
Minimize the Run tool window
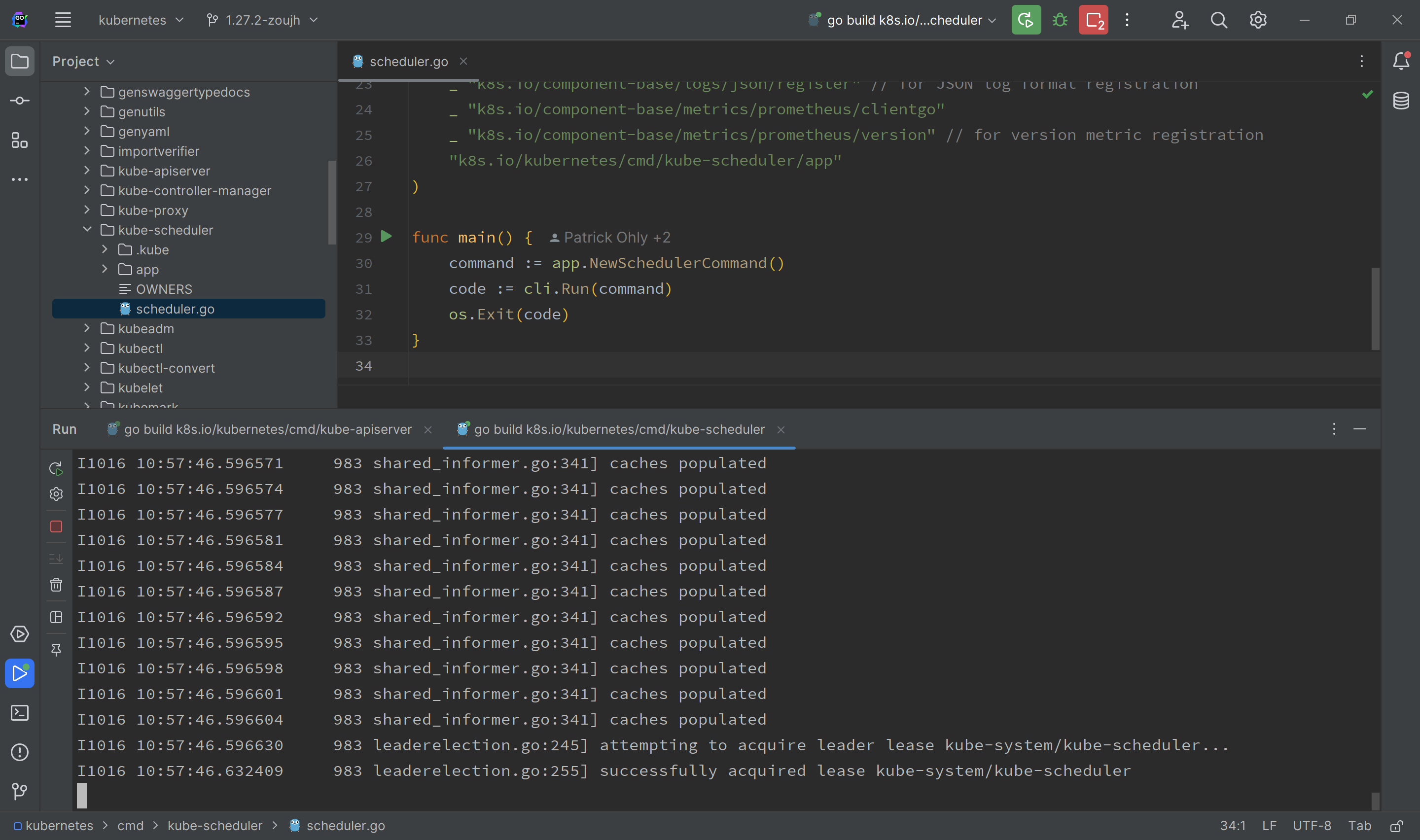[x=1359, y=428]
